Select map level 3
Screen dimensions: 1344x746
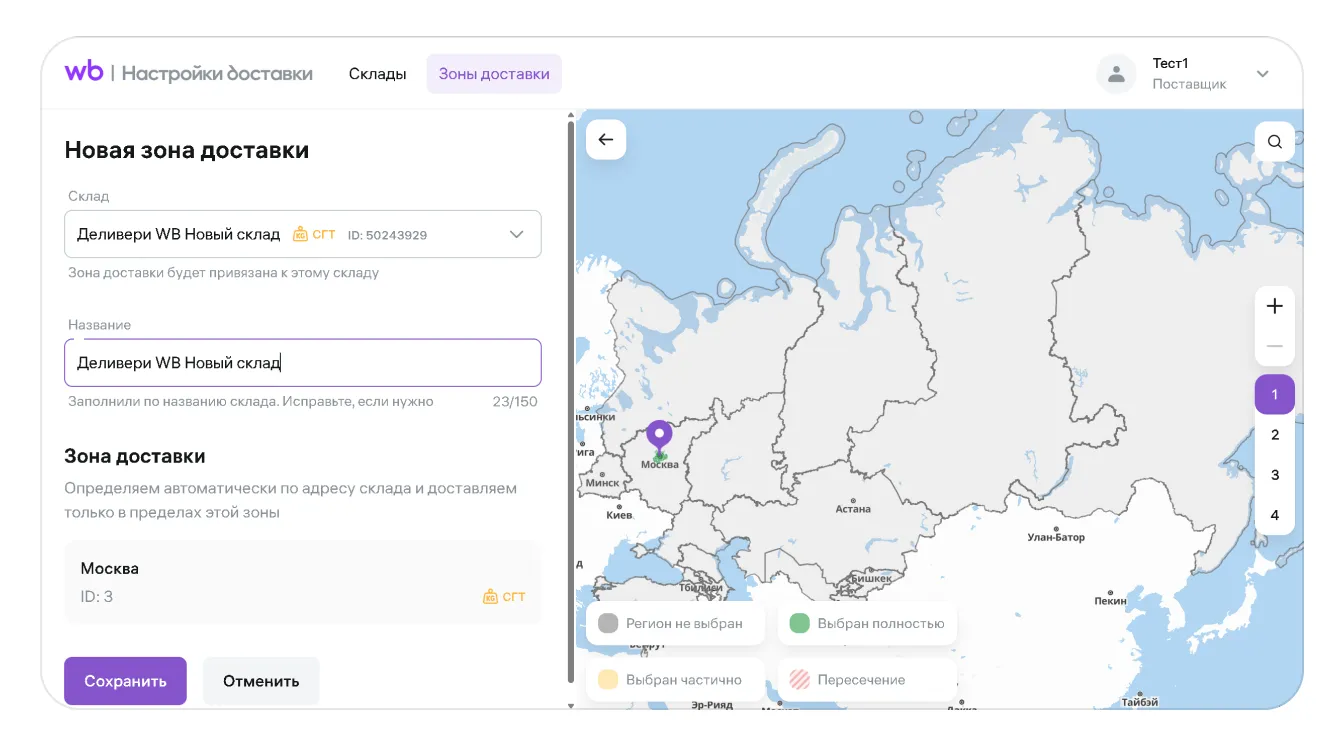tap(1274, 475)
